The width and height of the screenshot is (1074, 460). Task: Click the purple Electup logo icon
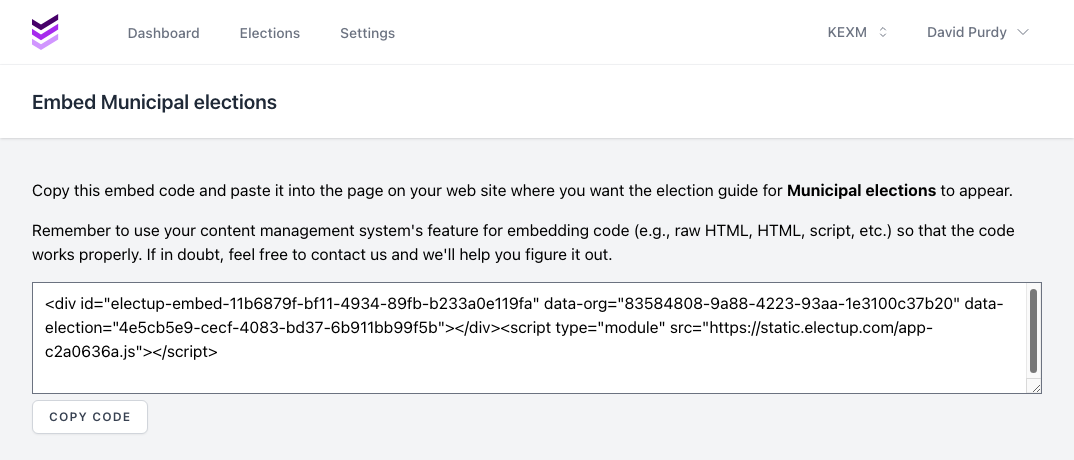click(x=45, y=32)
